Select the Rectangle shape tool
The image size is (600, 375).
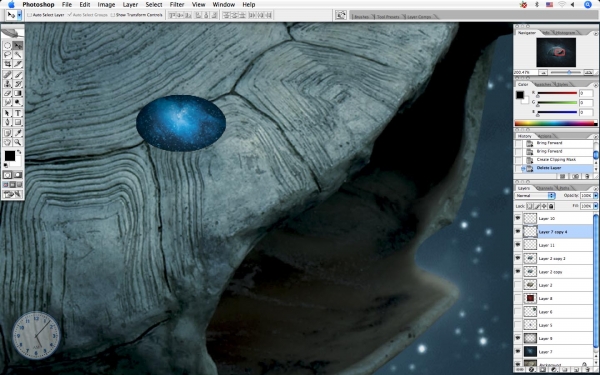point(18,122)
